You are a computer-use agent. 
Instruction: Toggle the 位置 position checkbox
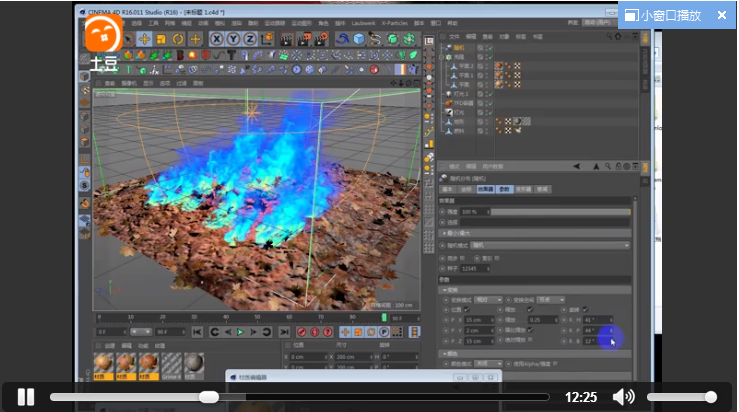[x=466, y=309]
